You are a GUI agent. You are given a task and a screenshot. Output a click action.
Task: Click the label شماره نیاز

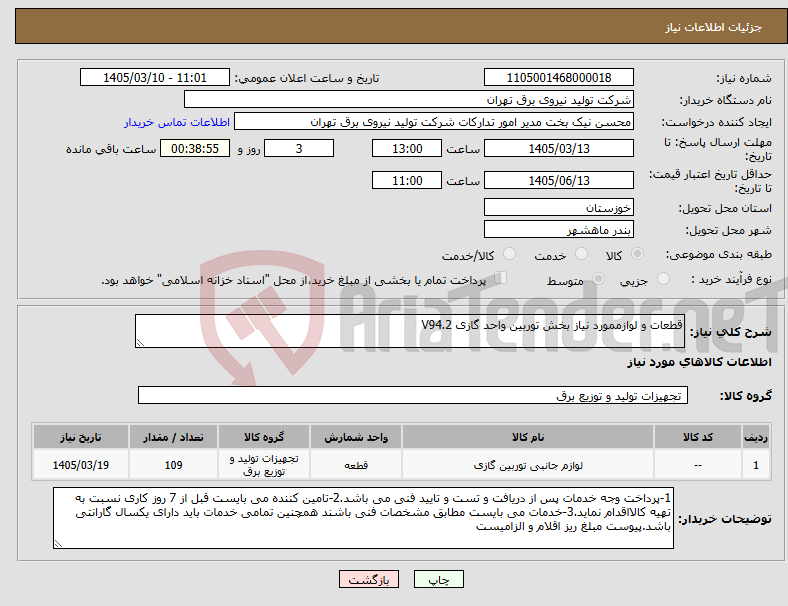click(x=744, y=78)
